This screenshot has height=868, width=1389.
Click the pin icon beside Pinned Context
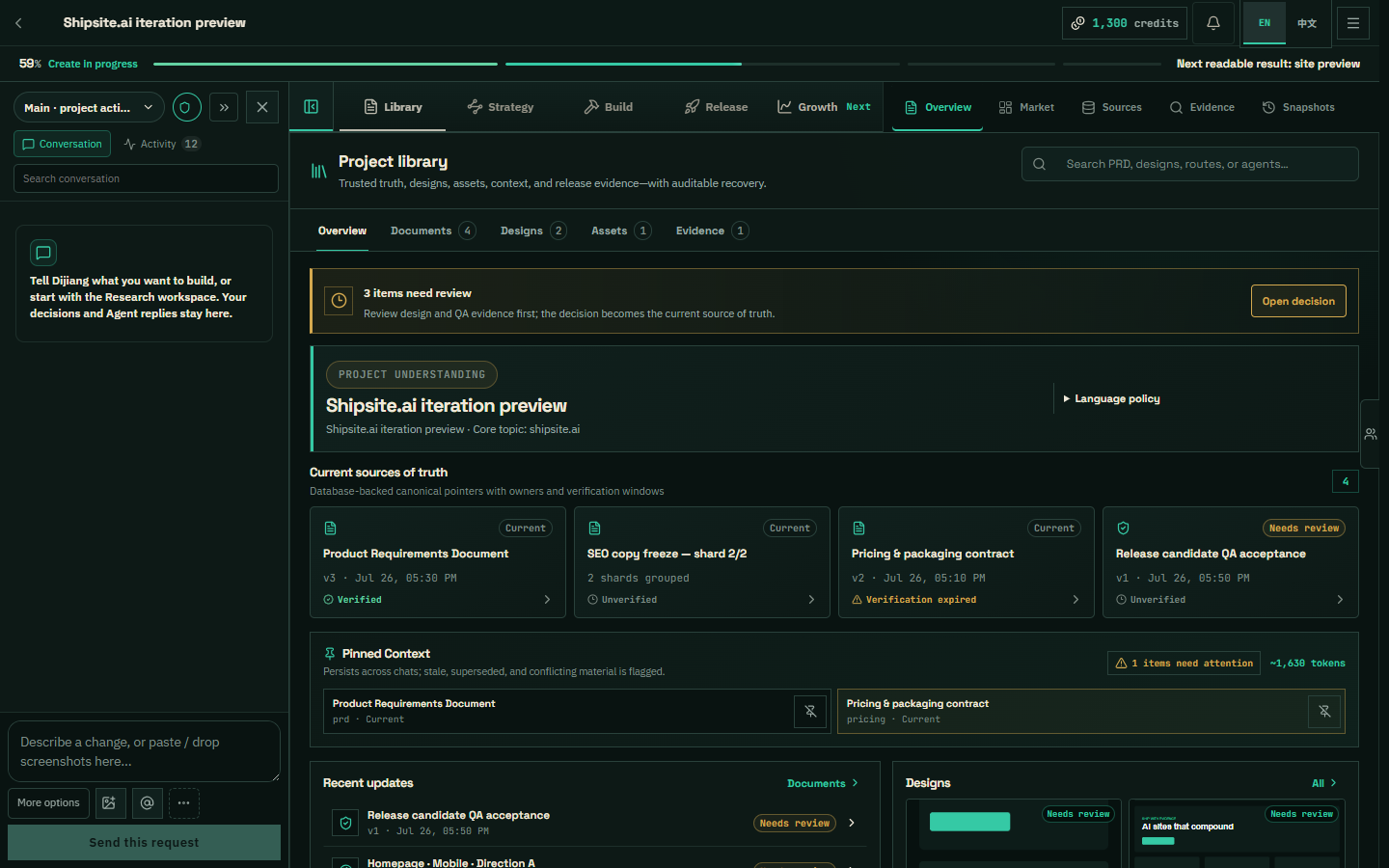pyautogui.click(x=330, y=653)
